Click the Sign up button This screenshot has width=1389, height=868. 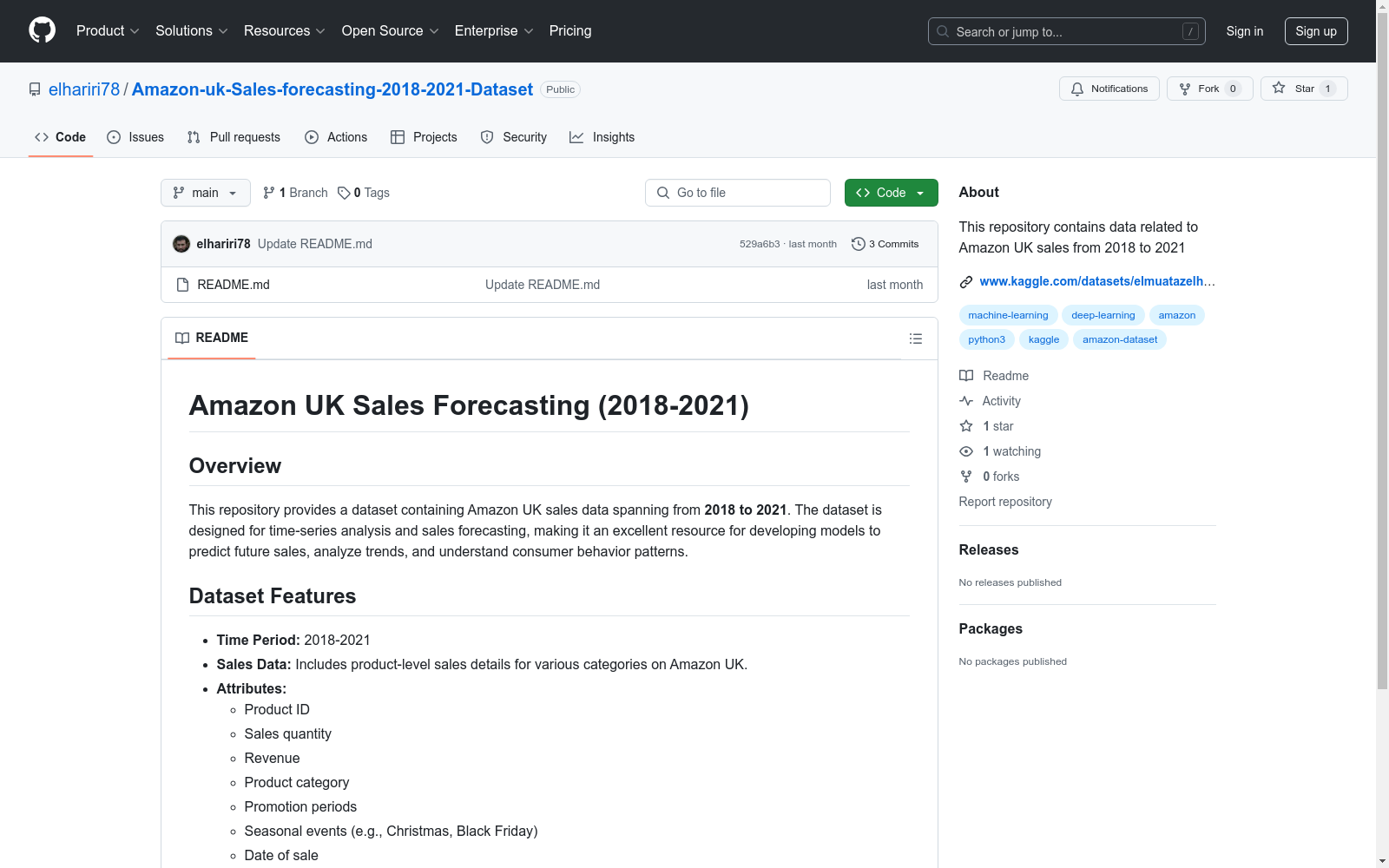[1316, 30]
